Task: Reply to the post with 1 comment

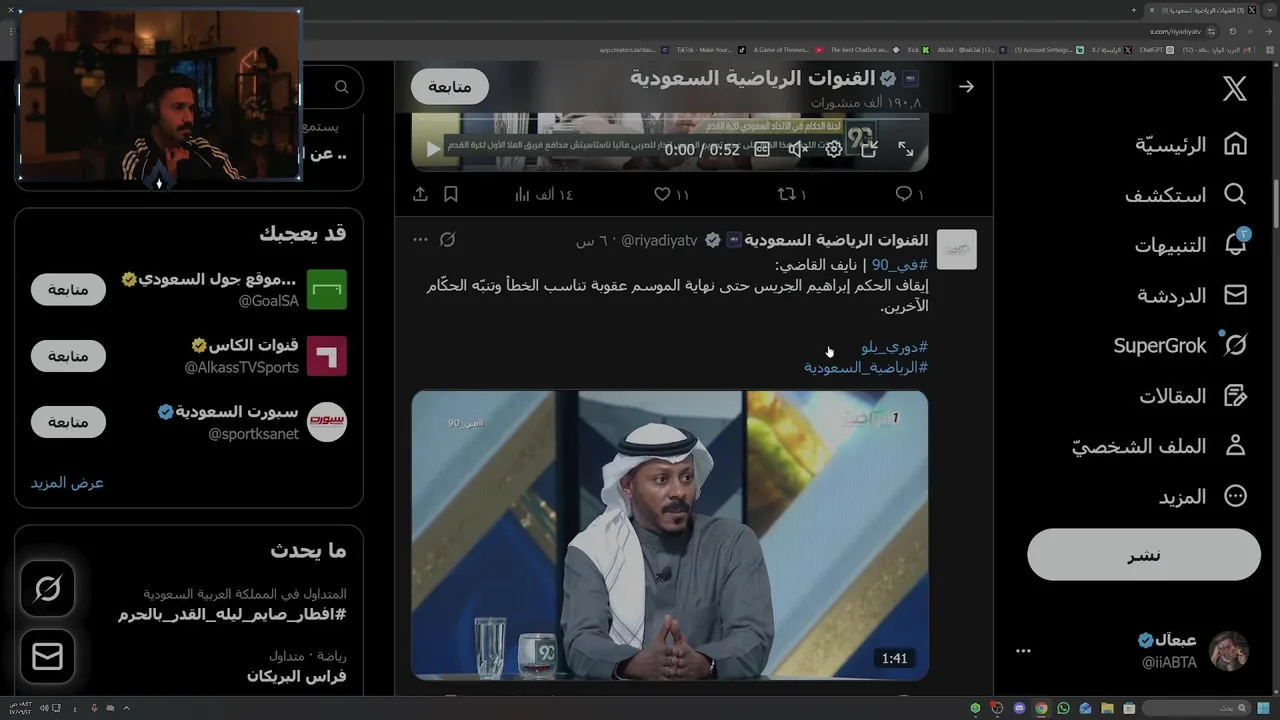Action: (909, 194)
